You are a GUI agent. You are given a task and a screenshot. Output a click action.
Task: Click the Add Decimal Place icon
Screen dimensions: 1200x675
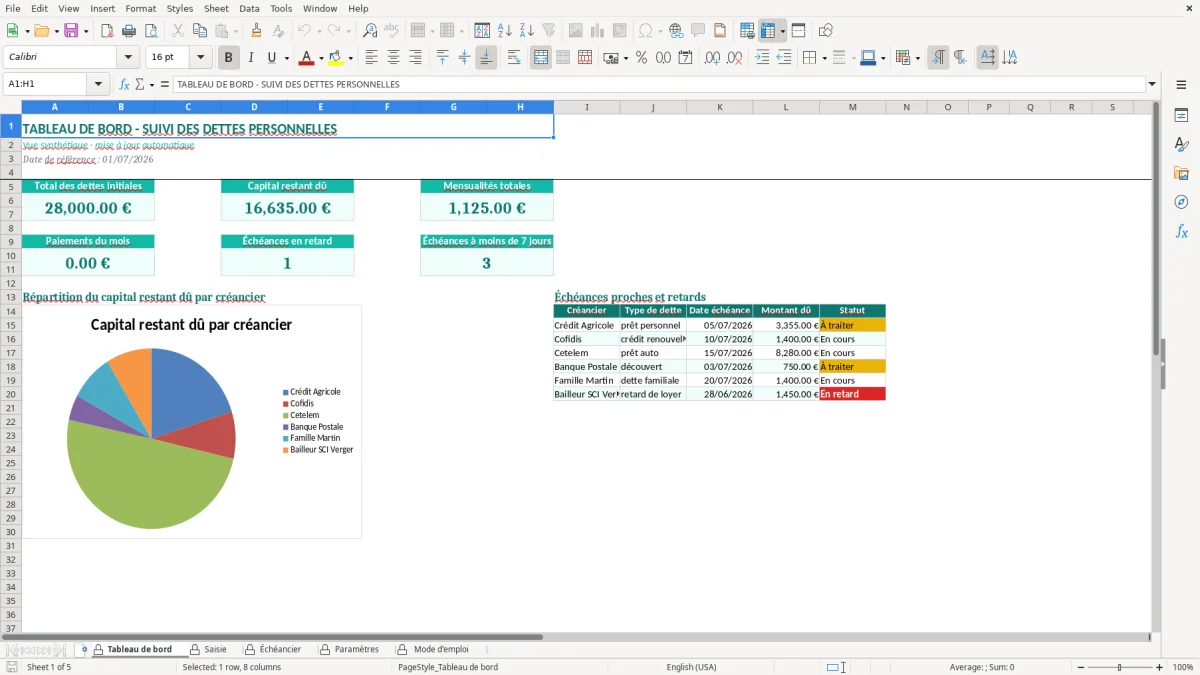pyautogui.click(x=713, y=58)
